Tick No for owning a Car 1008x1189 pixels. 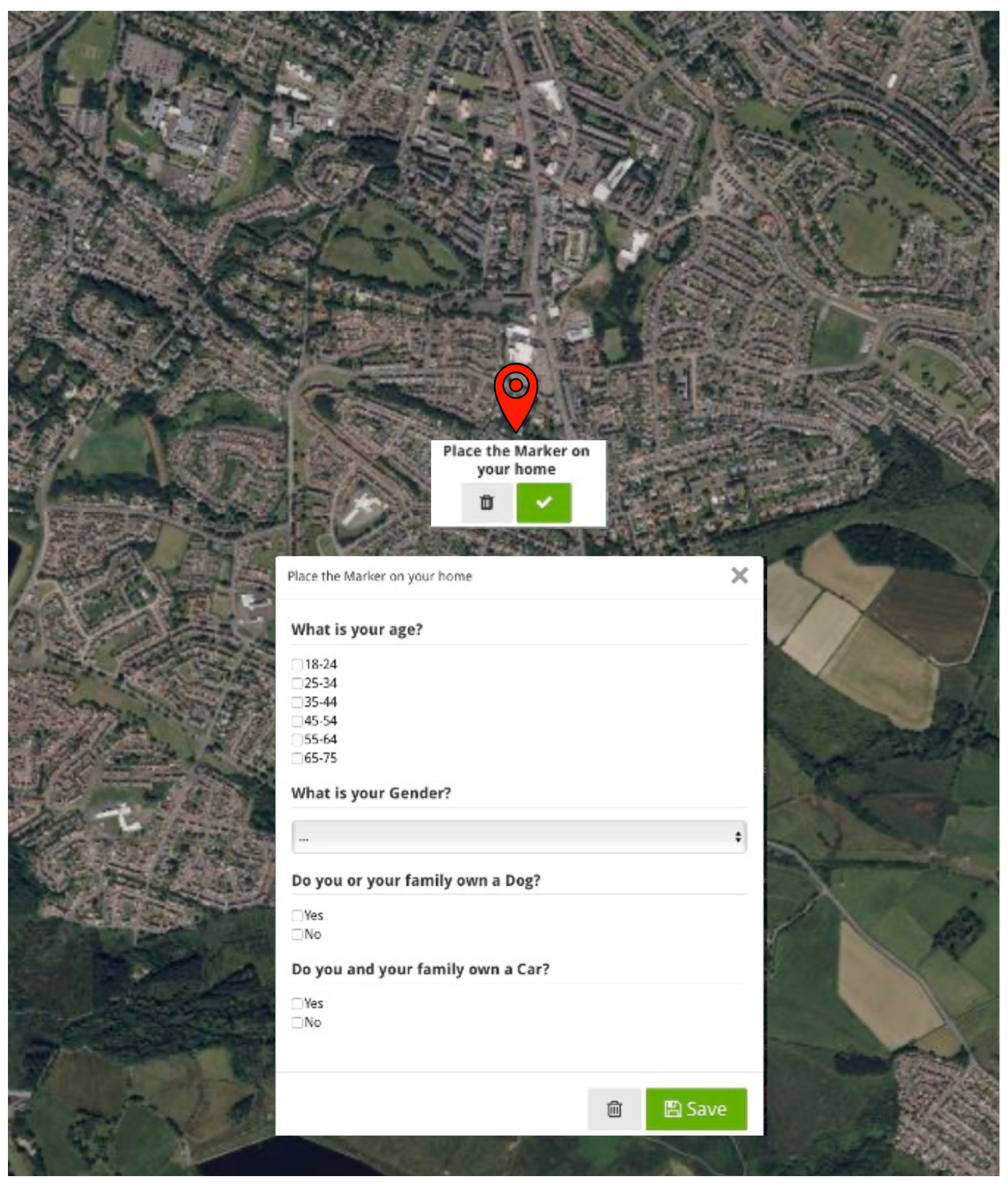[x=297, y=1023]
